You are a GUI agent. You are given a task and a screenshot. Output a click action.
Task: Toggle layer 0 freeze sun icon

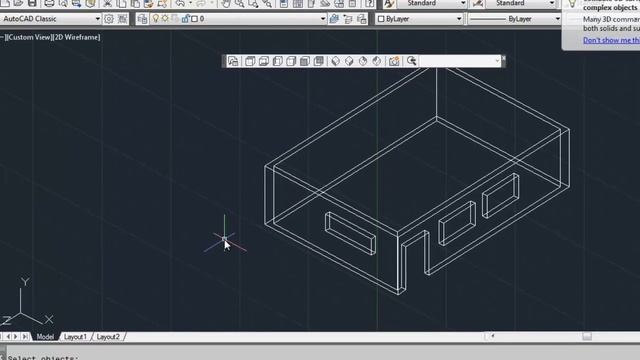click(x=165, y=19)
